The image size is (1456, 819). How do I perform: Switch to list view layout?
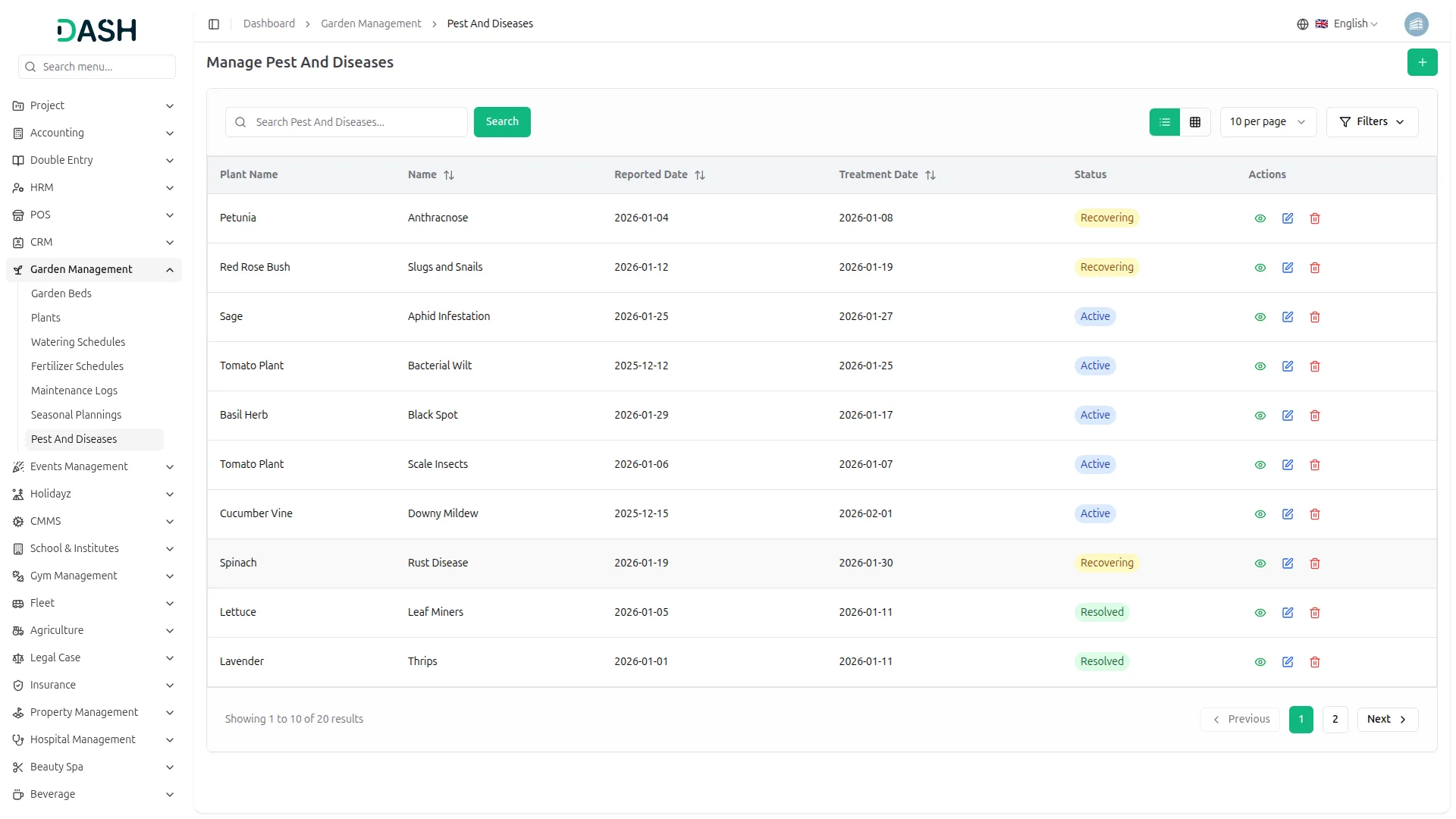(1165, 122)
